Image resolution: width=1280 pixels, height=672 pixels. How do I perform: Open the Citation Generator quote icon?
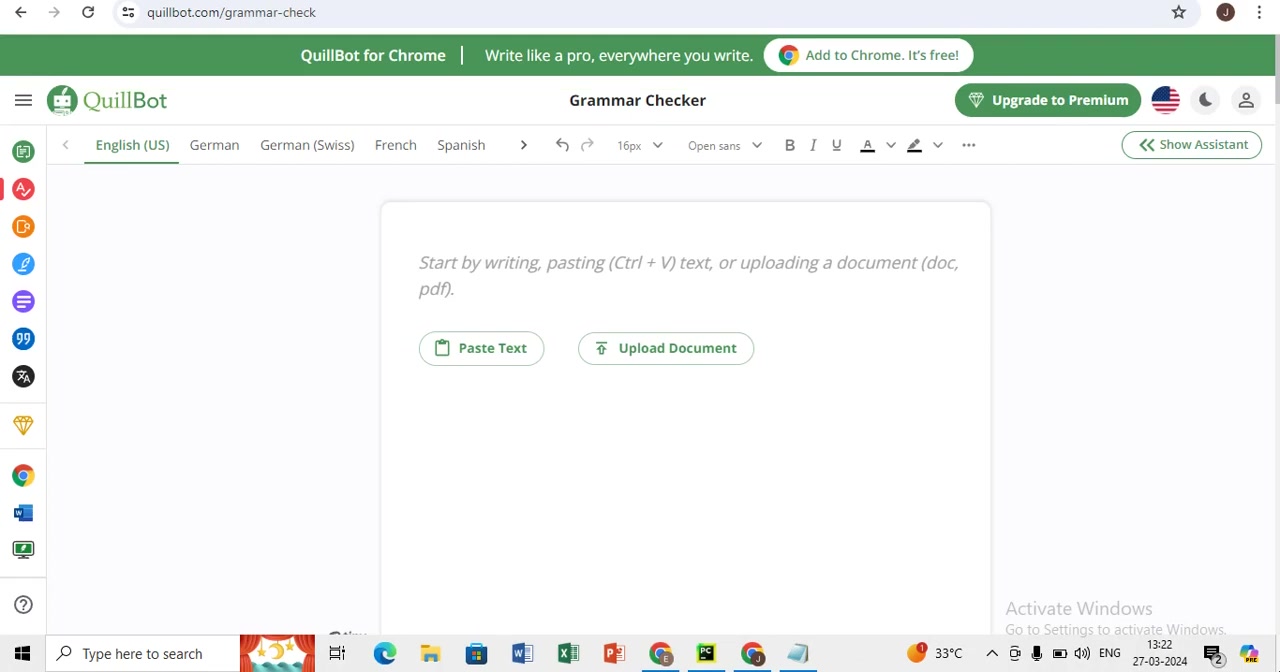(23, 339)
